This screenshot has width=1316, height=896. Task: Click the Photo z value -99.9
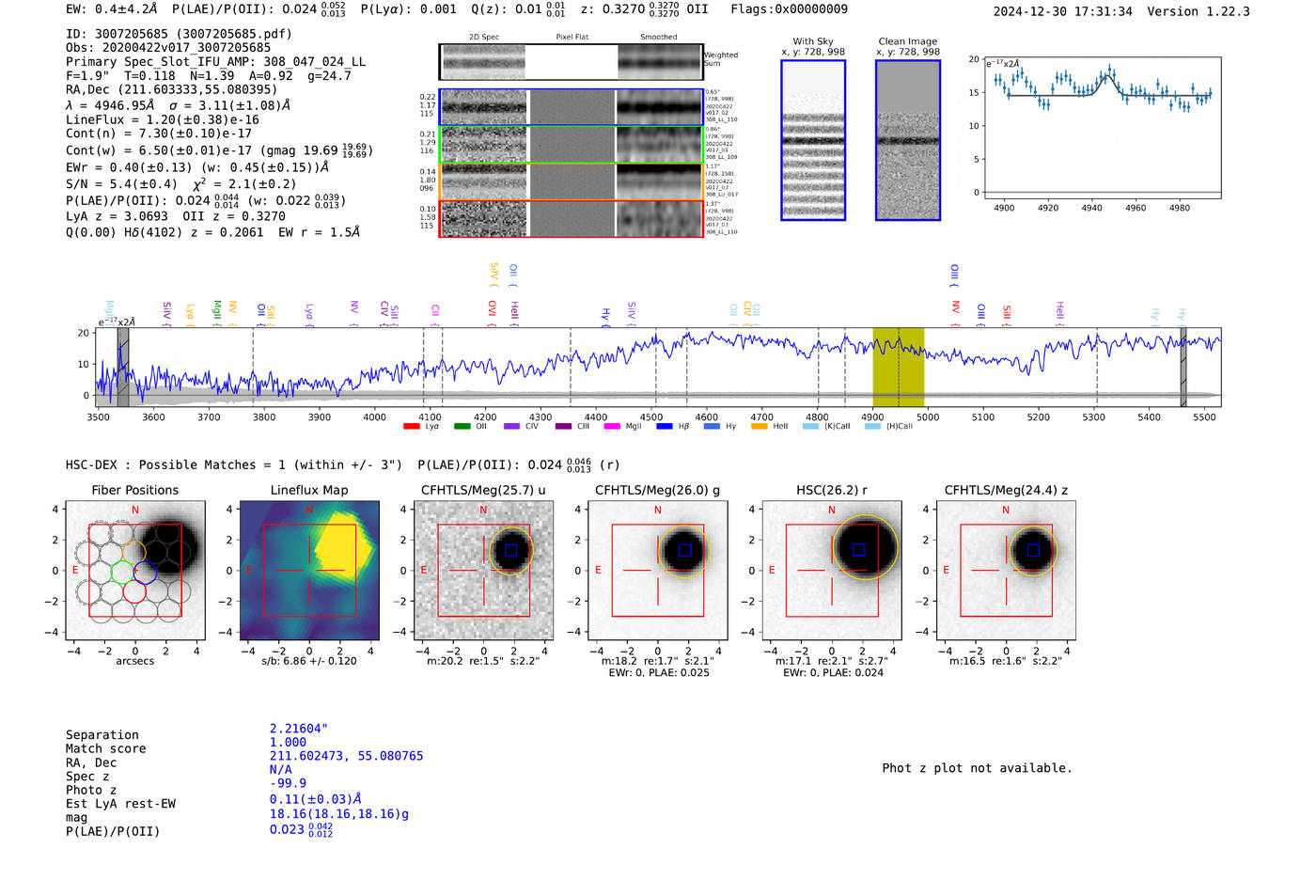pyautogui.click(x=288, y=783)
